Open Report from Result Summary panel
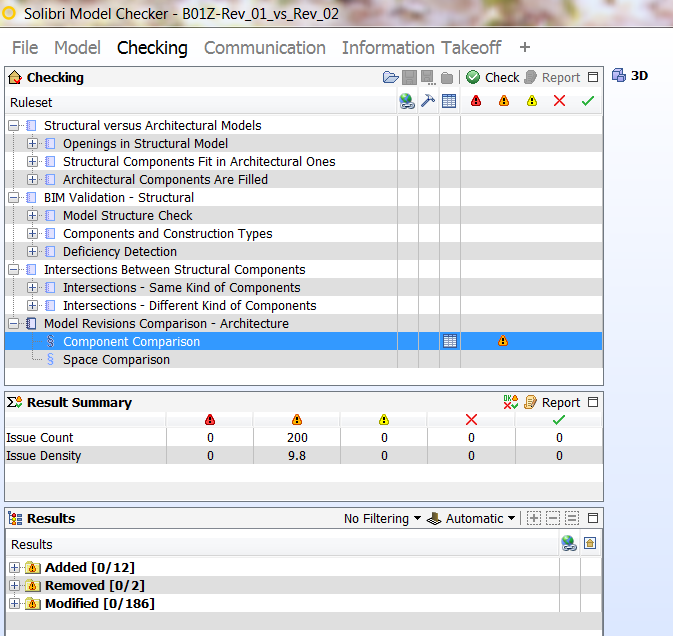Screen dimensions: 673x636 coord(552,402)
